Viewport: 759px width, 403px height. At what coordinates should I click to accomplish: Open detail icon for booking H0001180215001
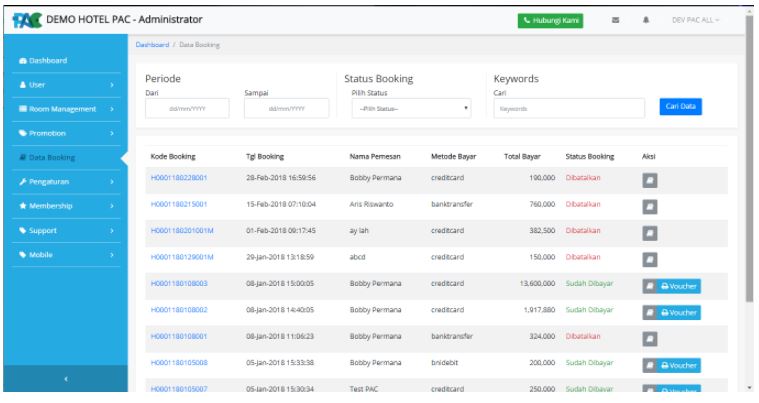pos(650,207)
